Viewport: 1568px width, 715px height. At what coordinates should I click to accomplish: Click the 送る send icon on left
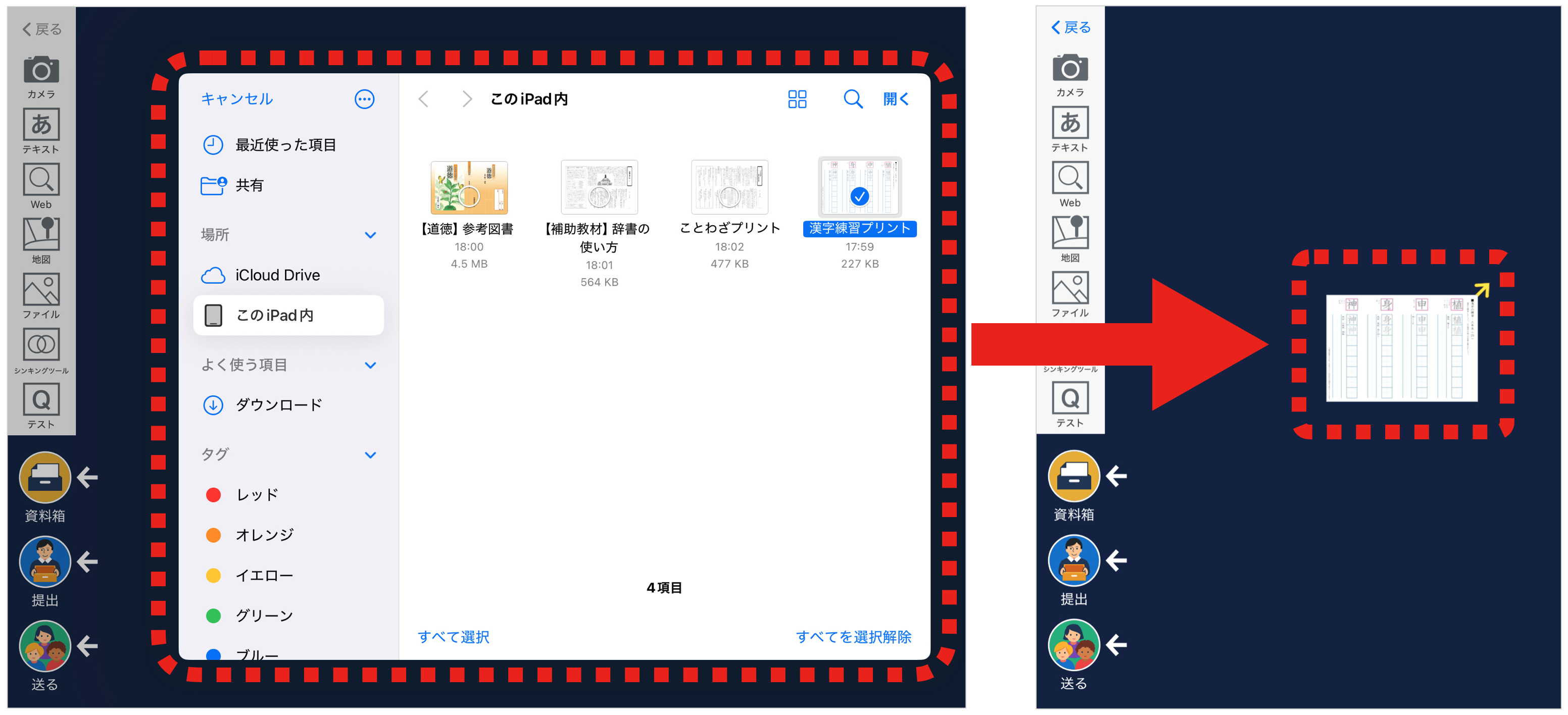[x=45, y=646]
